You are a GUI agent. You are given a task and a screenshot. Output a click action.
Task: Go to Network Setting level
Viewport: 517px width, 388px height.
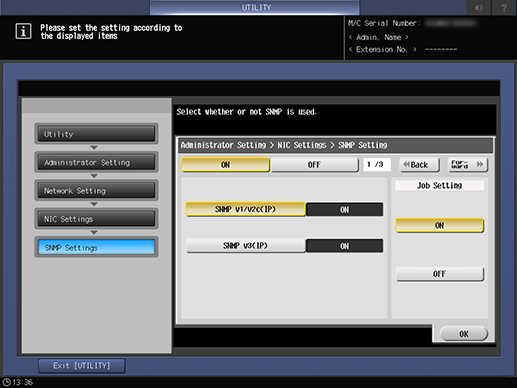[x=96, y=191]
